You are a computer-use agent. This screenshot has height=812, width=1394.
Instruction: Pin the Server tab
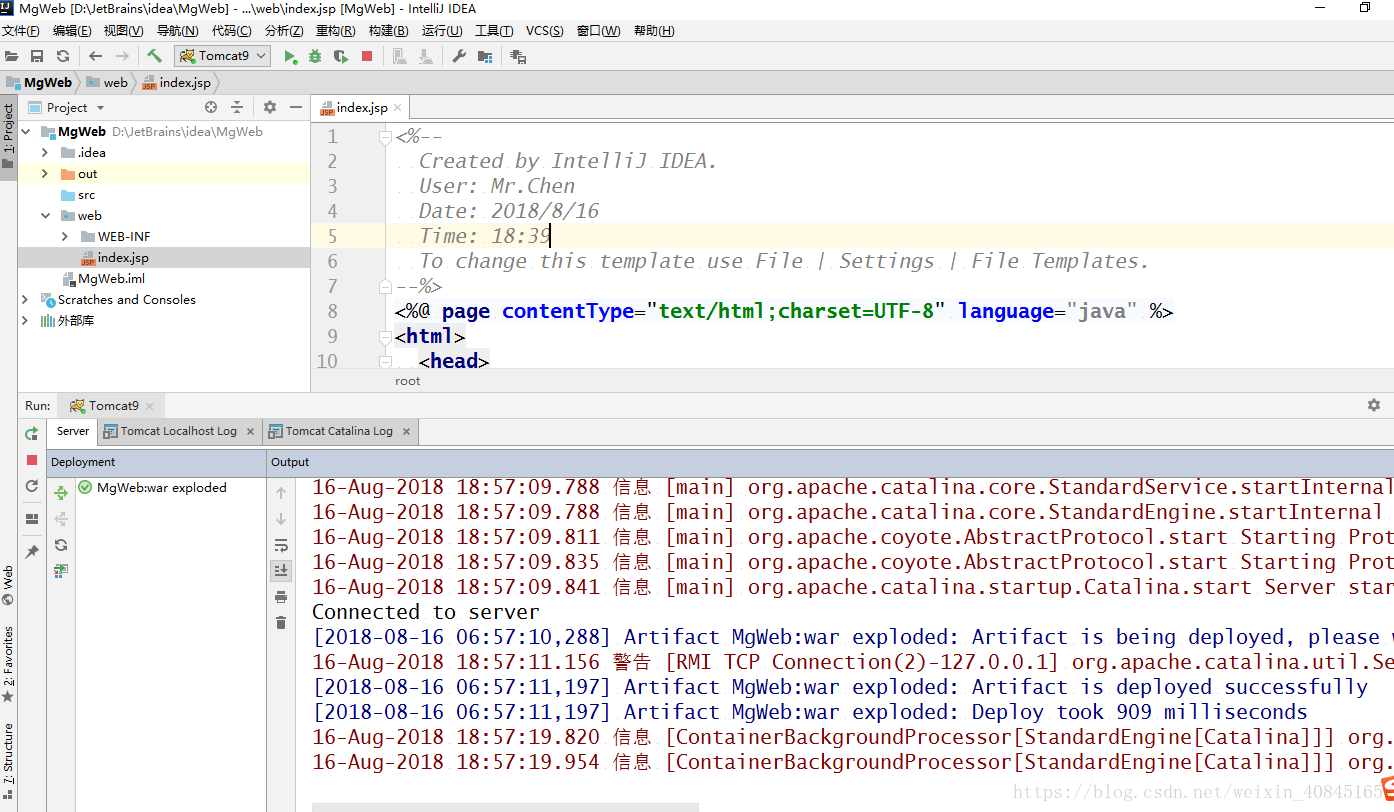tap(31, 551)
